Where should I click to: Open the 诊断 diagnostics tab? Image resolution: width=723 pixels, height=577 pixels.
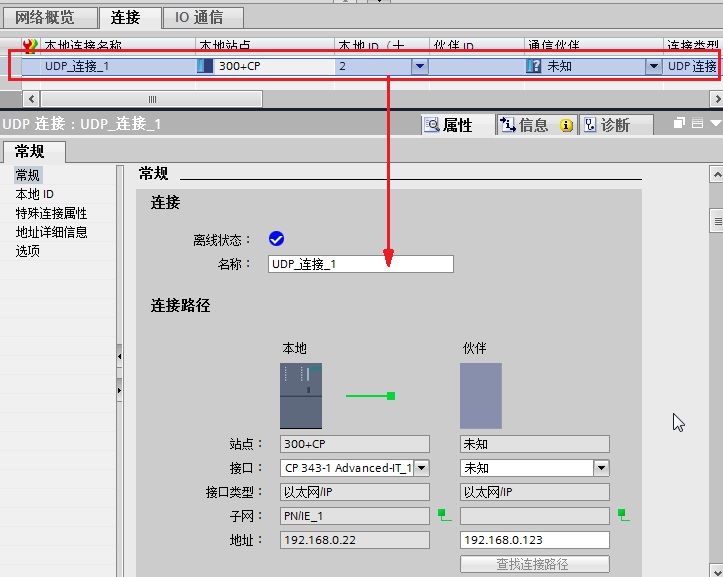point(616,125)
